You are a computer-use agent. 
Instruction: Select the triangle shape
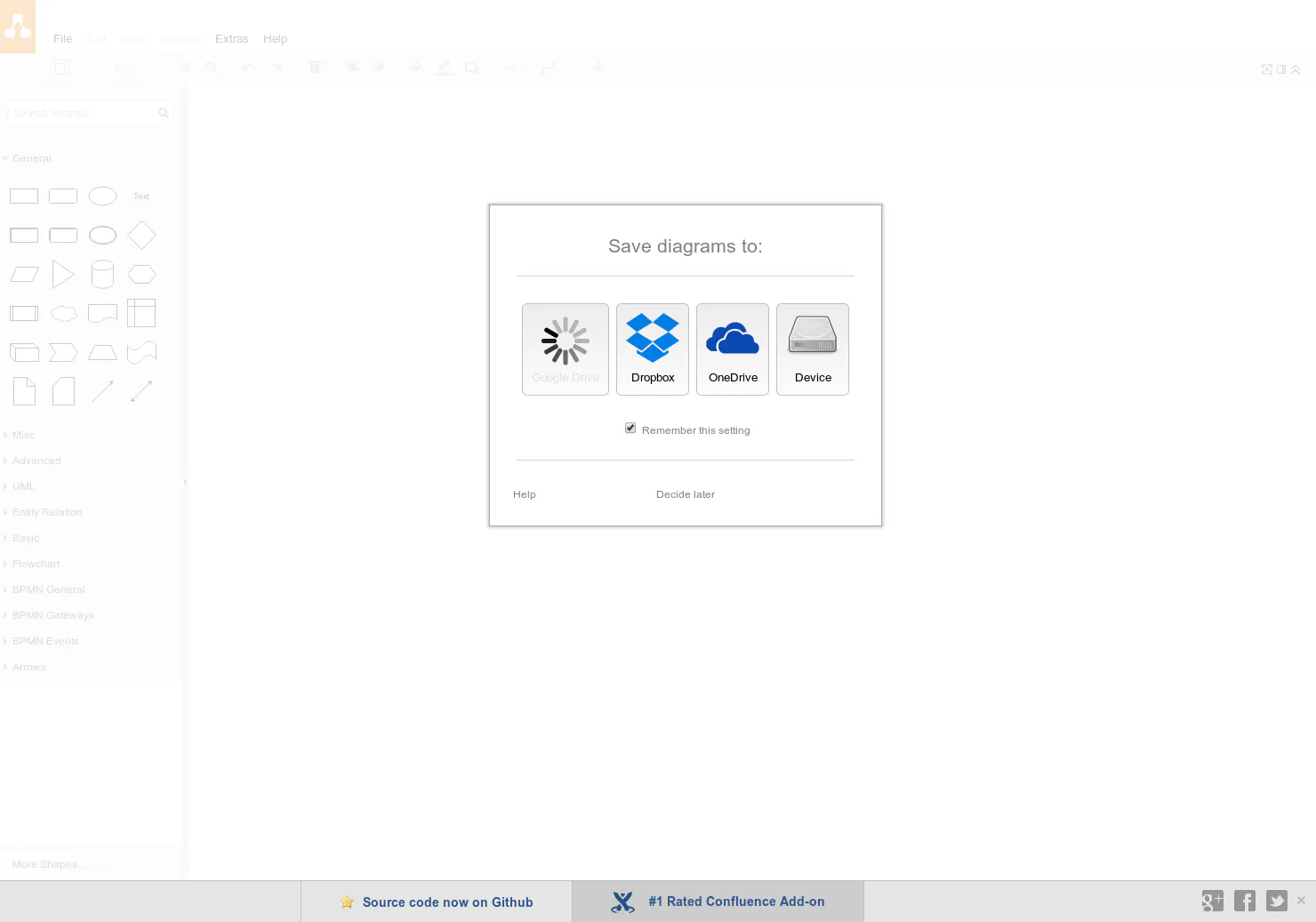[x=63, y=275]
